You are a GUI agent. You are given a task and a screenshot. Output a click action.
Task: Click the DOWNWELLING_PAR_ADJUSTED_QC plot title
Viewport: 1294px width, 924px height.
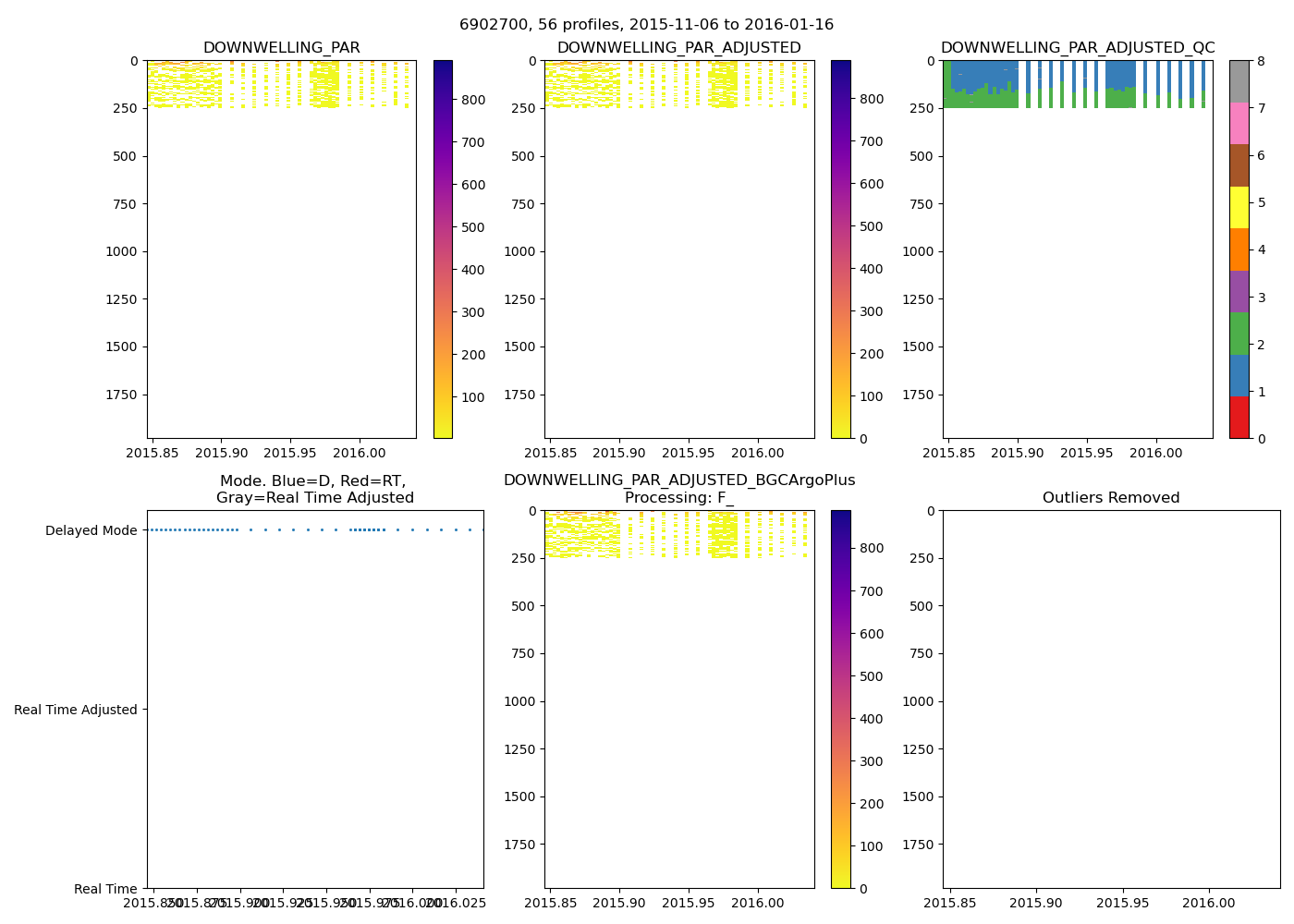pyautogui.click(x=1077, y=48)
